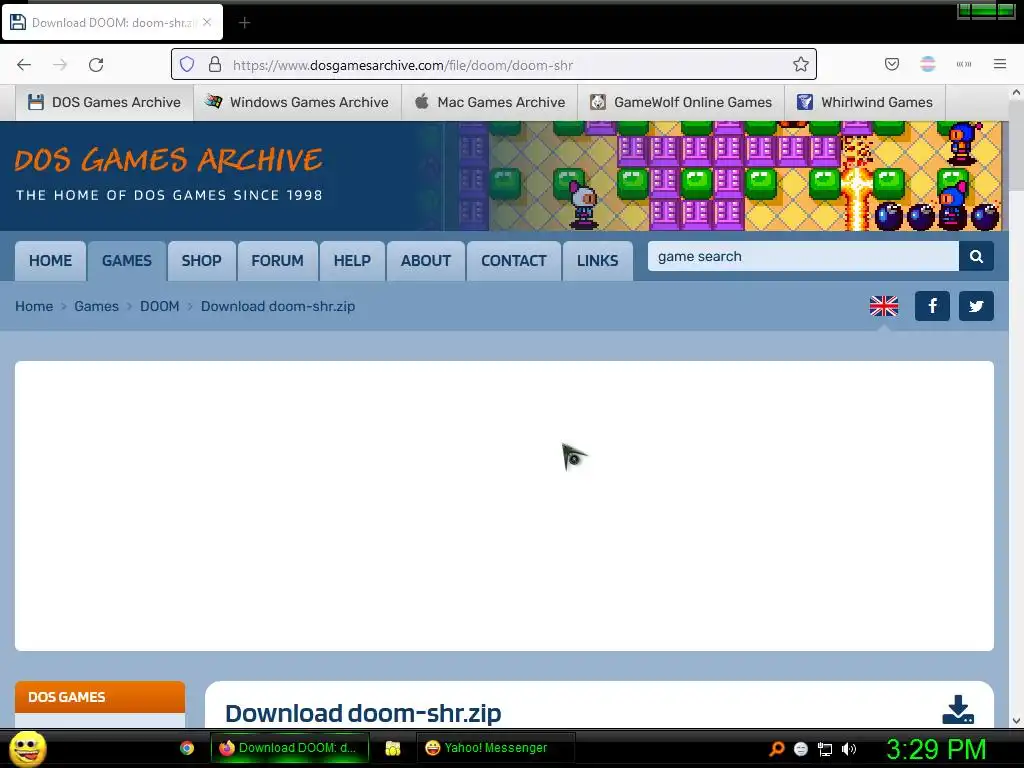Open the FORUM navigation item

(278, 261)
